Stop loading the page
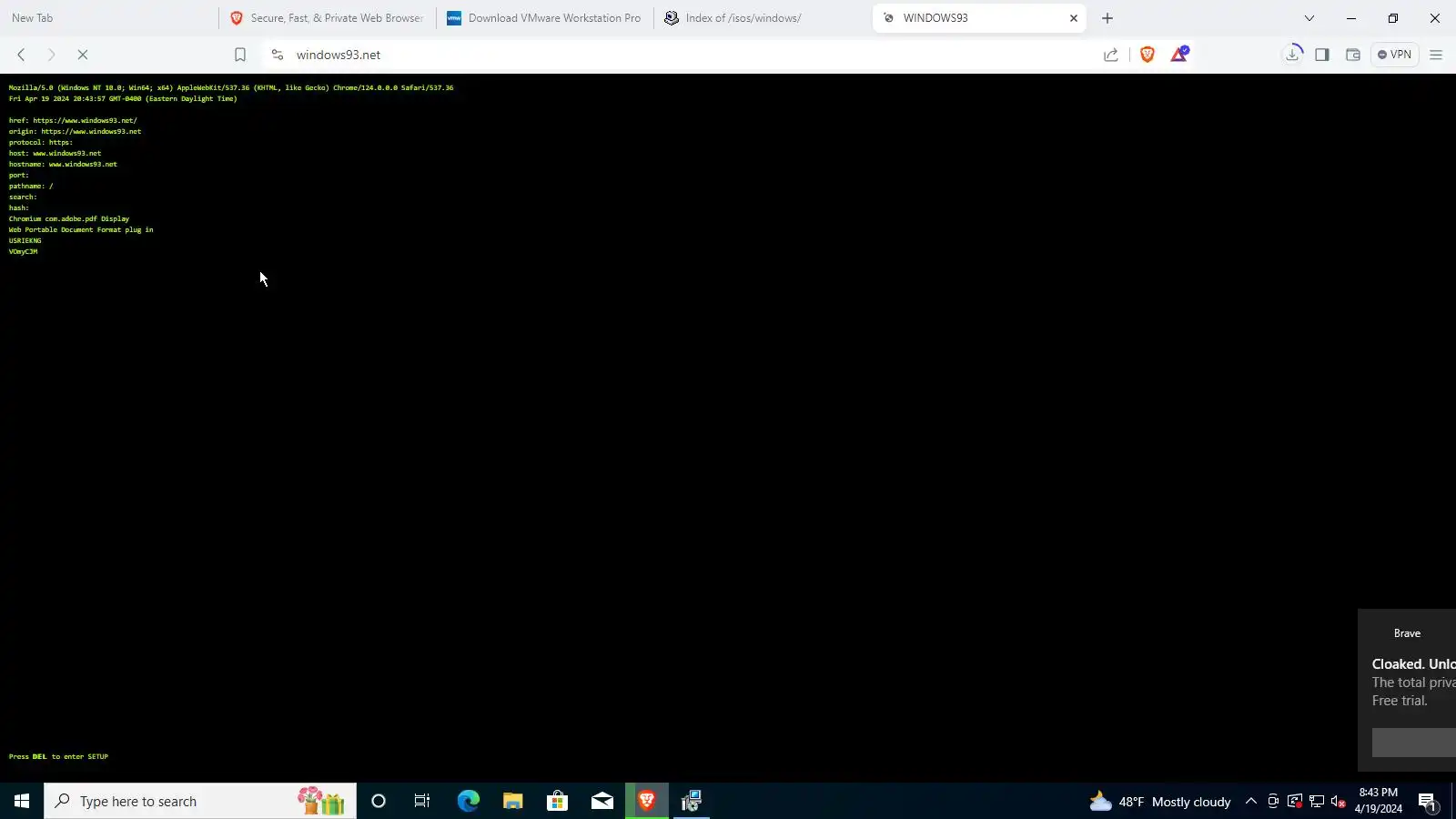 (82, 55)
